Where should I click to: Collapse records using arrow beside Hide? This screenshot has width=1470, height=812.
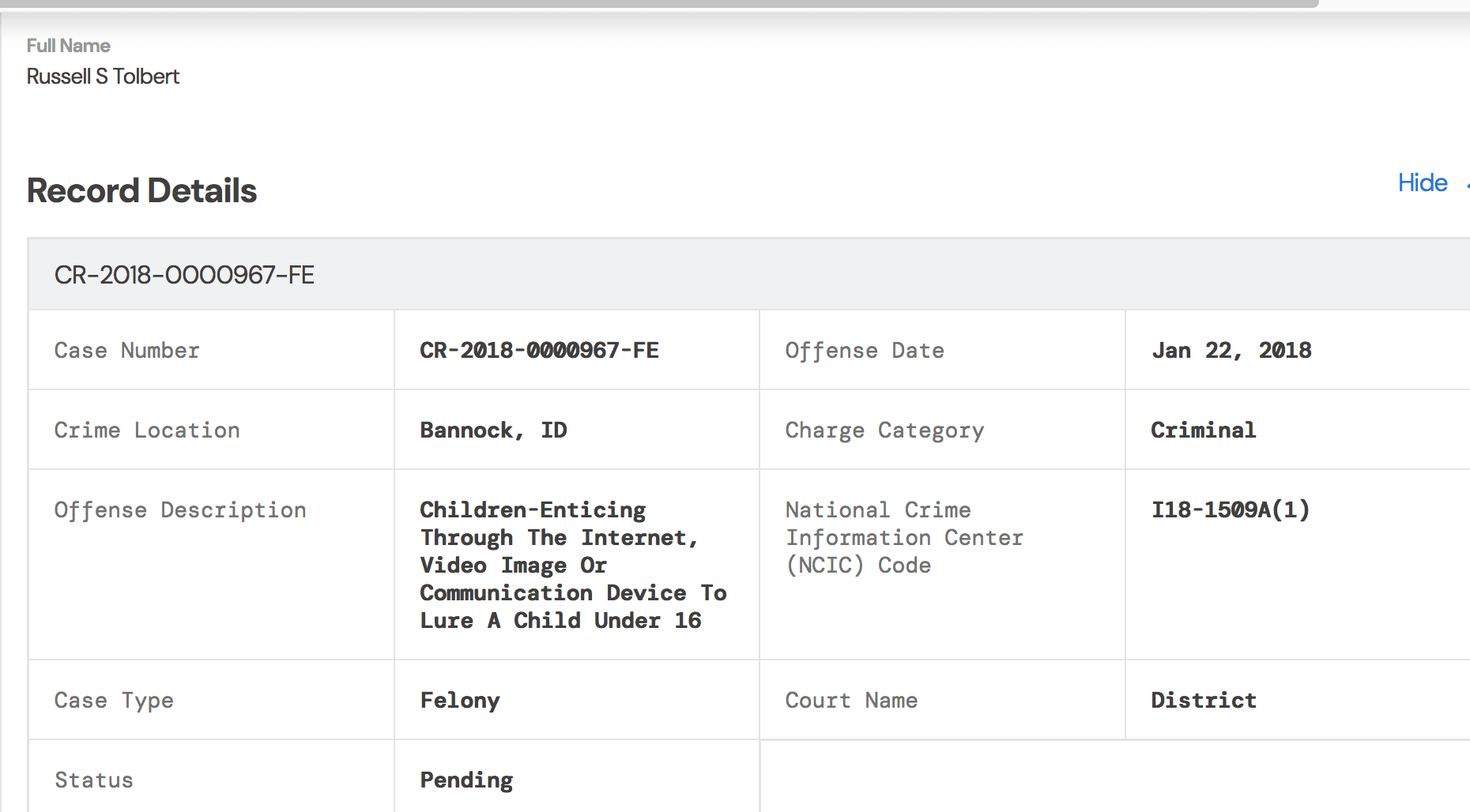coord(1466,185)
